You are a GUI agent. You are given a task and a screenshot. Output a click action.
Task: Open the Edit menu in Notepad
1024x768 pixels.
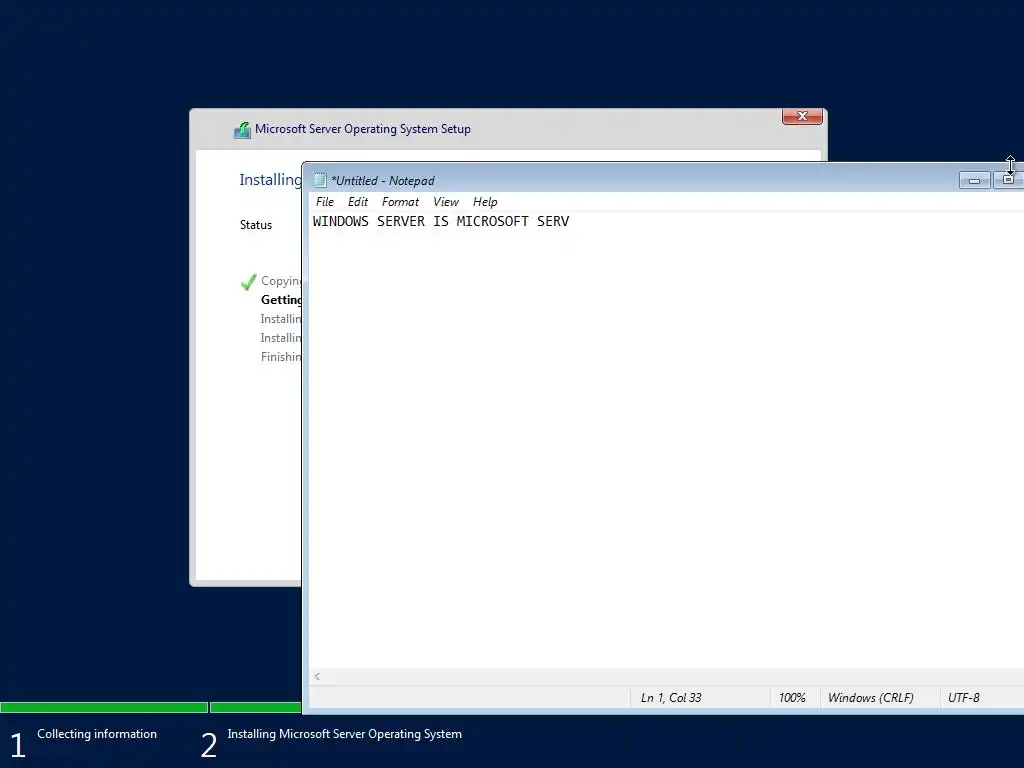357,202
